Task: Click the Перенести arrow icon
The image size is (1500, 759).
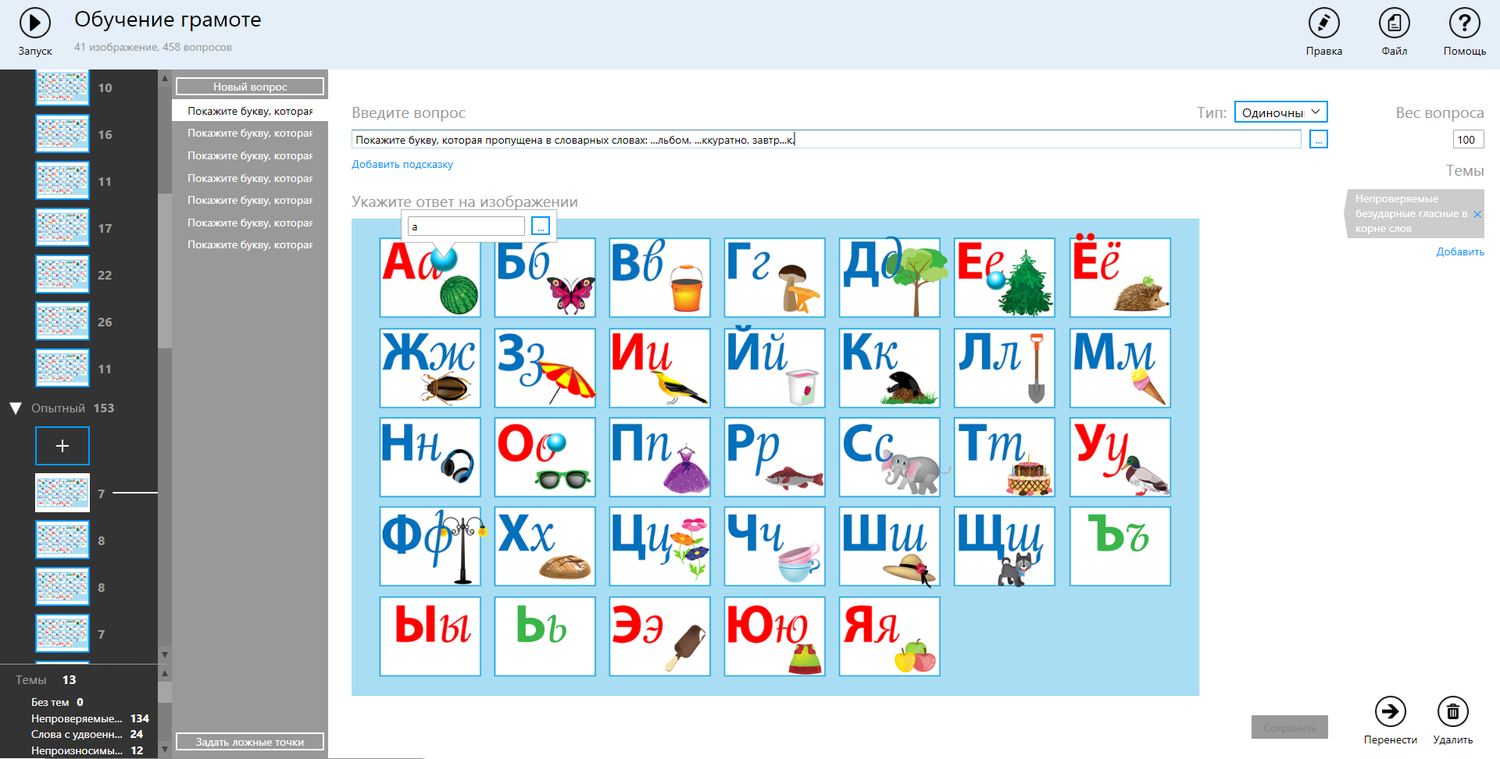Action: coord(1390,711)
